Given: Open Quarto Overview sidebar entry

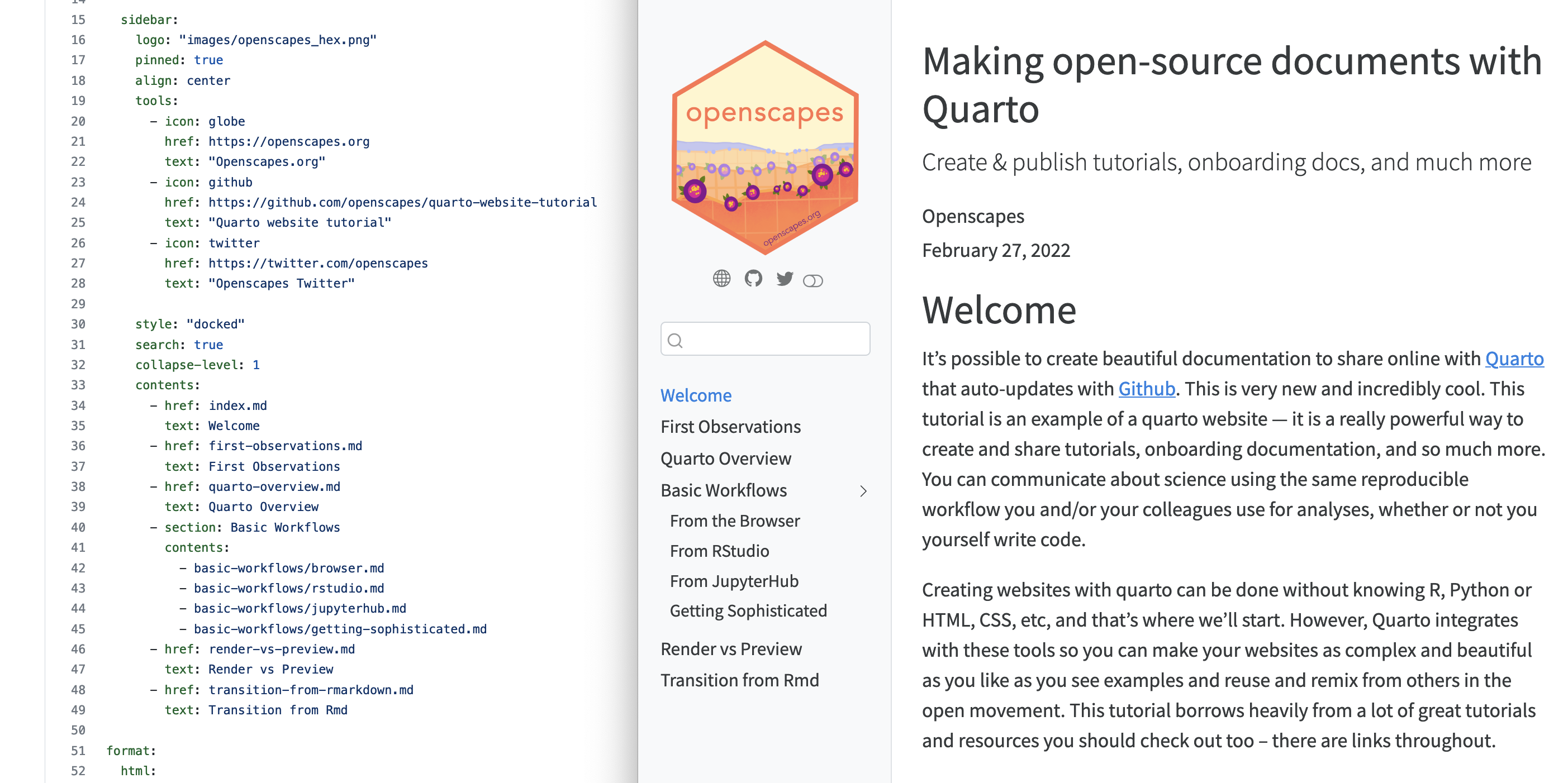Looking at the screenshot, I should coord(725,458).
